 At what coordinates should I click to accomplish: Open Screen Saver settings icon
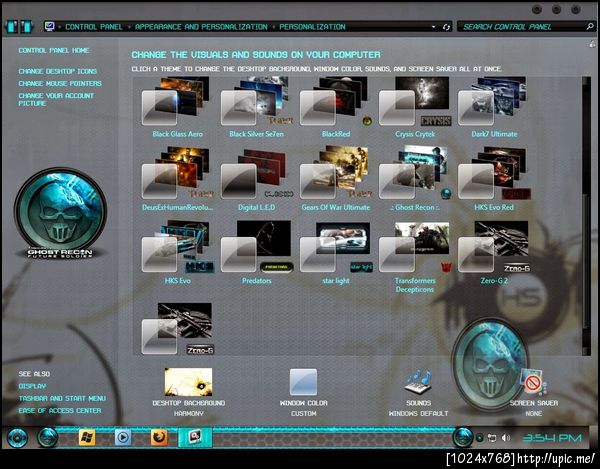(x=533, y=382)
